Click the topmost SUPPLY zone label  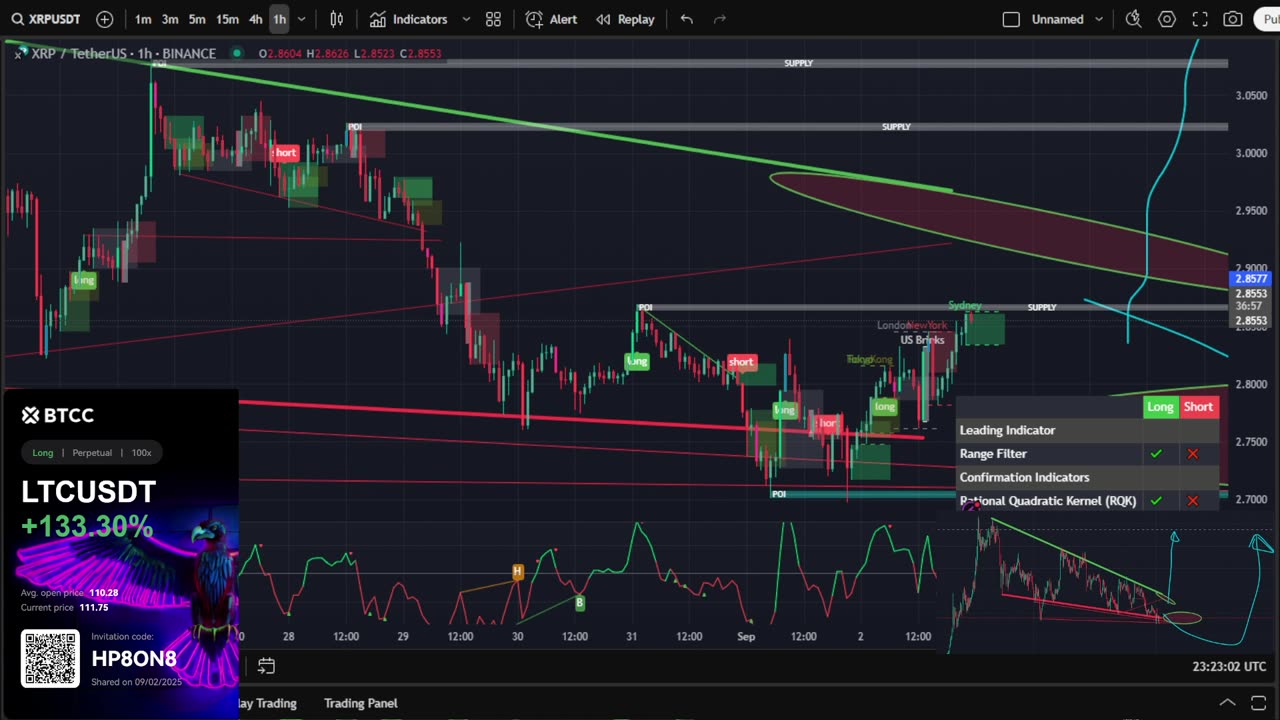coord(798,63)
